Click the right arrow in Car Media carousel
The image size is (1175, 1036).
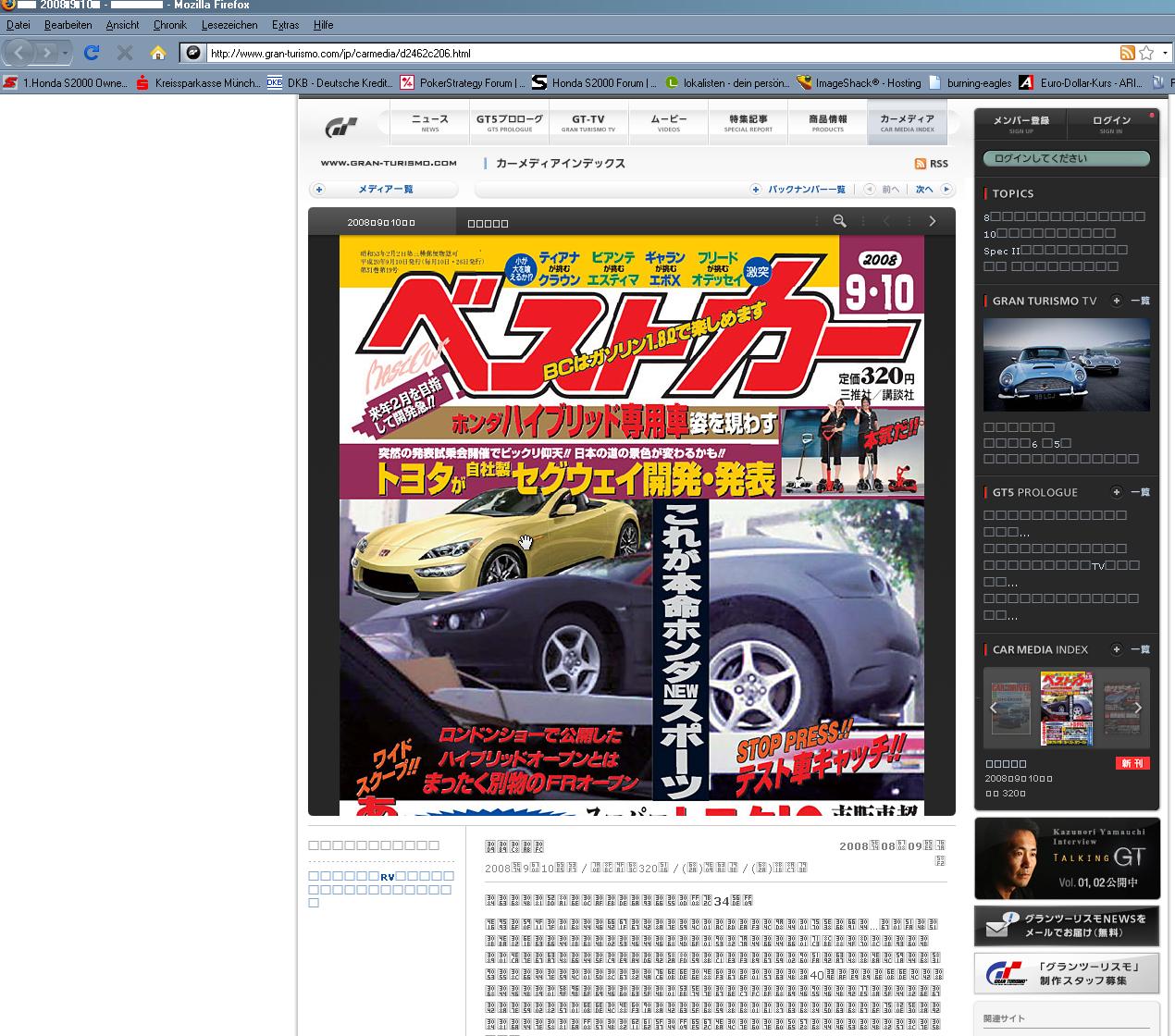[x=1138, y=708]
